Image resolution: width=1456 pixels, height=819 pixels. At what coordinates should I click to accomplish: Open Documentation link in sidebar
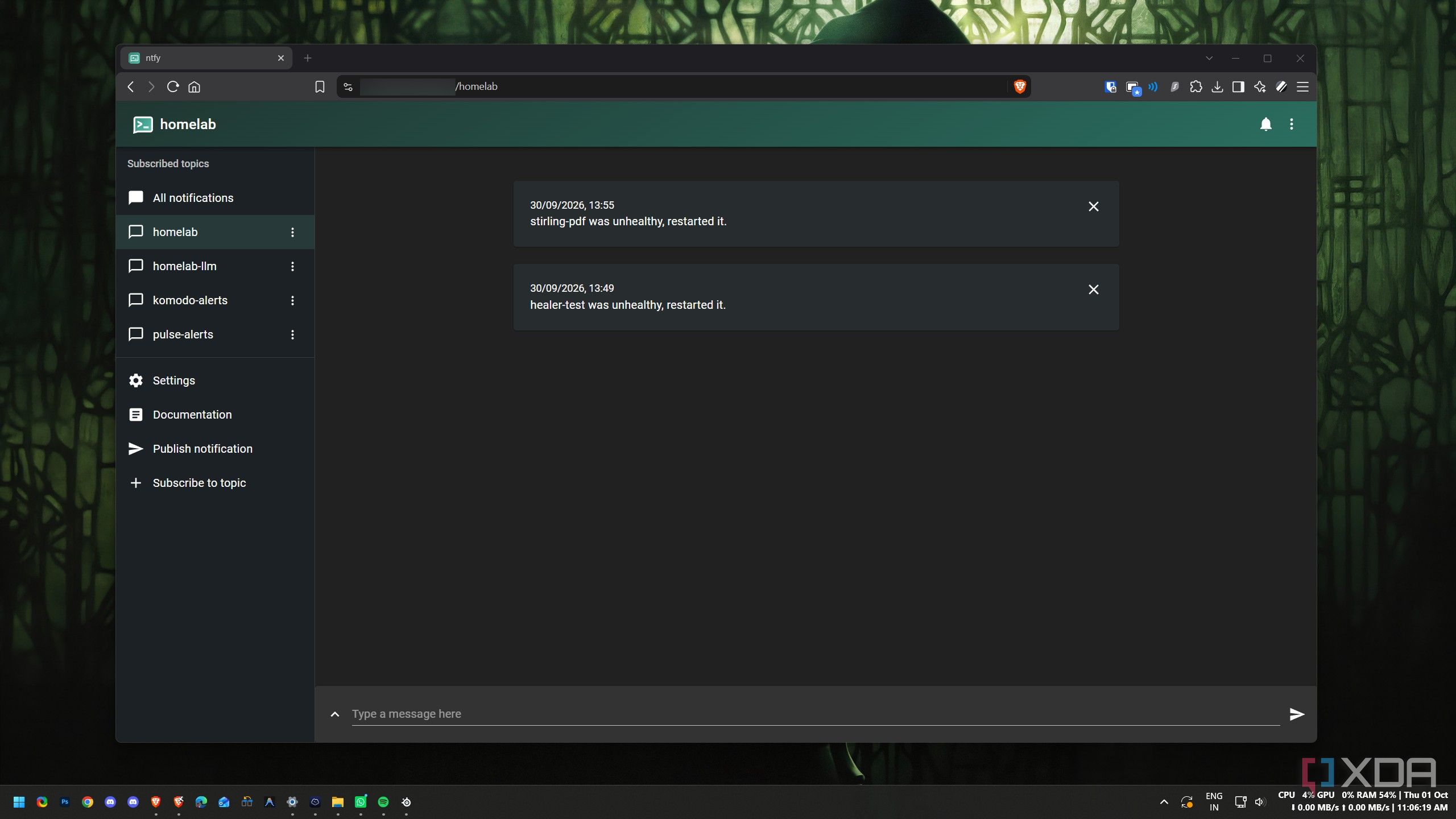click(215, 415)
